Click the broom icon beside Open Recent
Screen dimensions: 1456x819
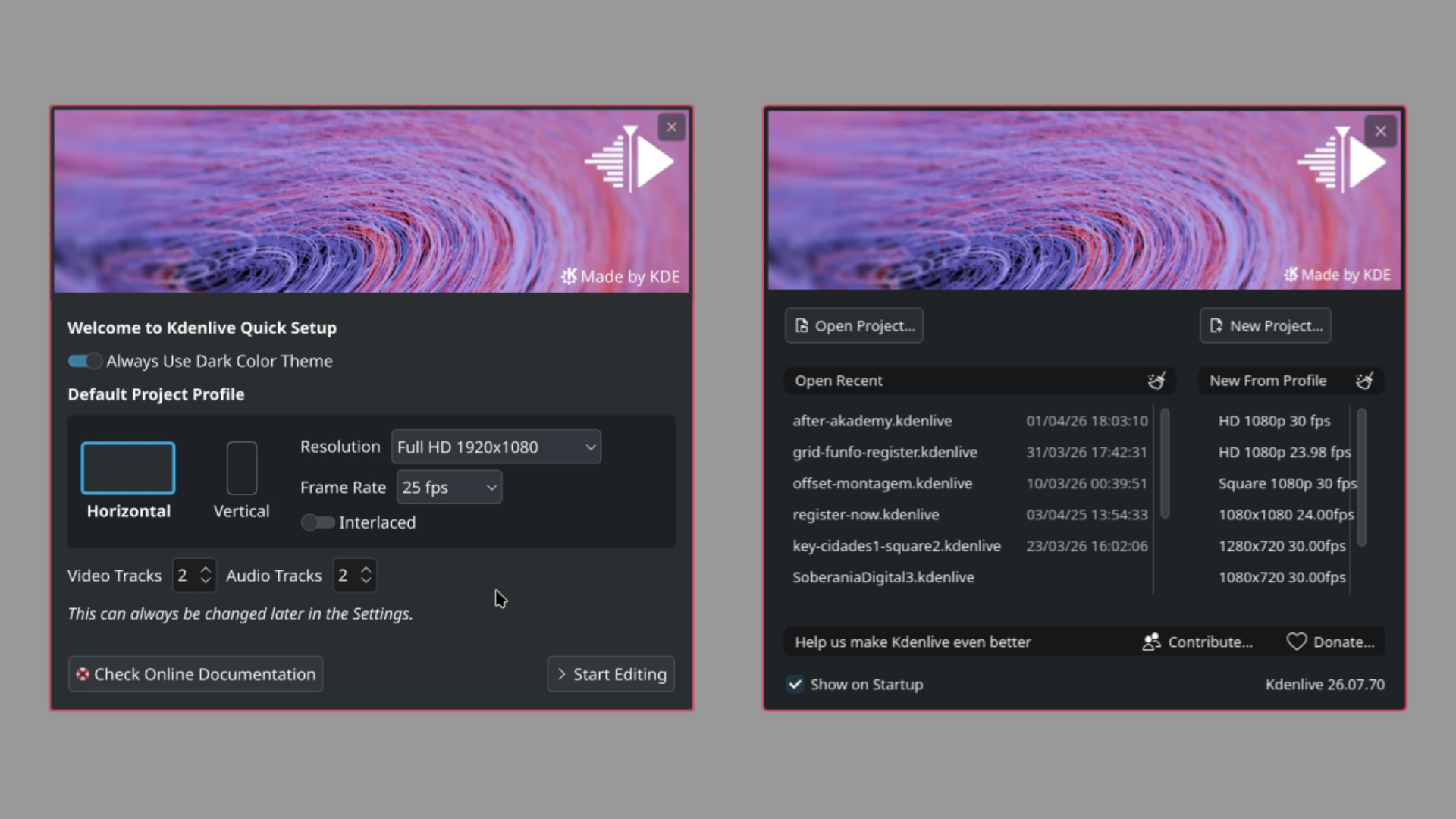[x=1156, y=381]
